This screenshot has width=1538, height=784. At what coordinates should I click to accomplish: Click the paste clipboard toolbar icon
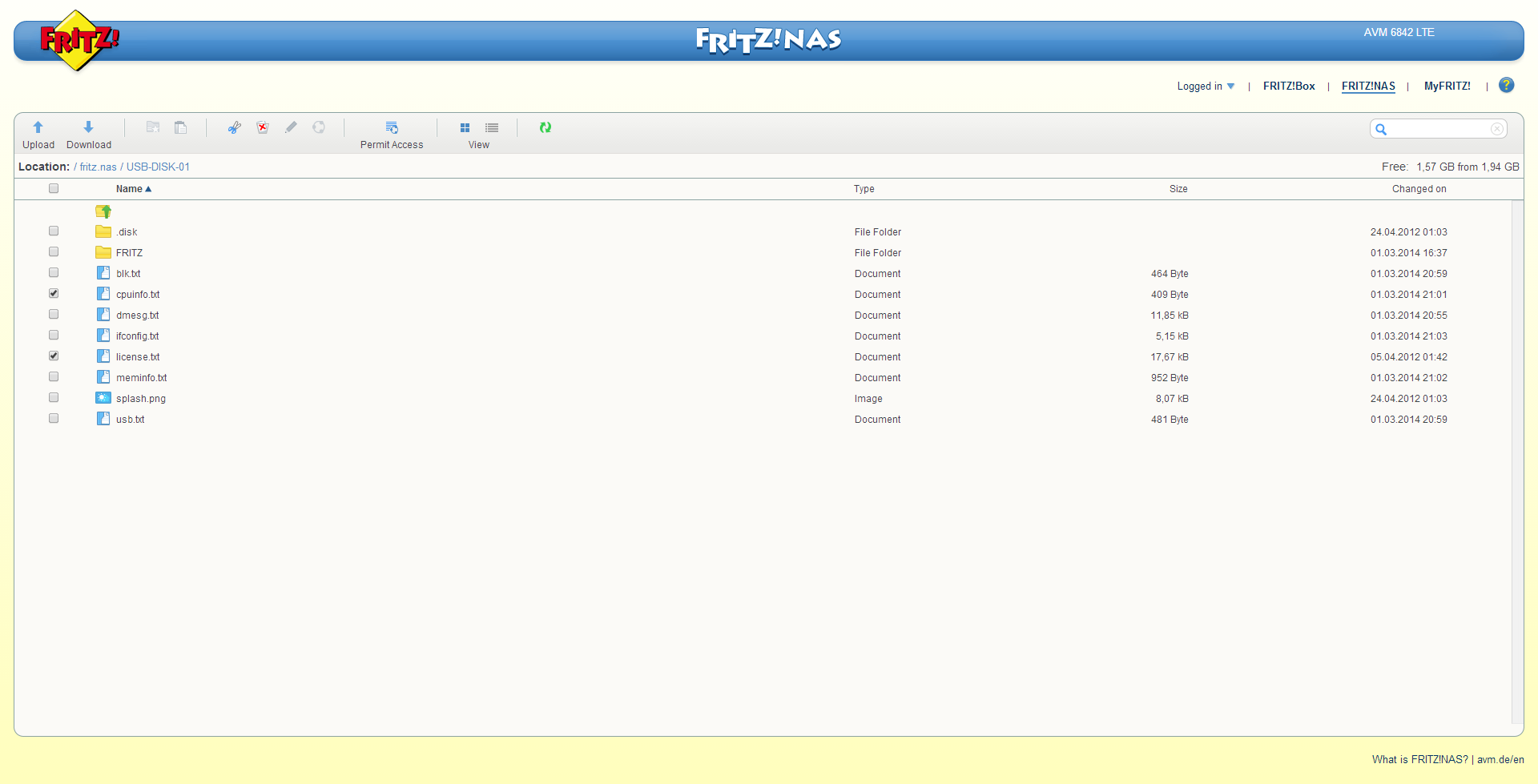tap(181, 127)
